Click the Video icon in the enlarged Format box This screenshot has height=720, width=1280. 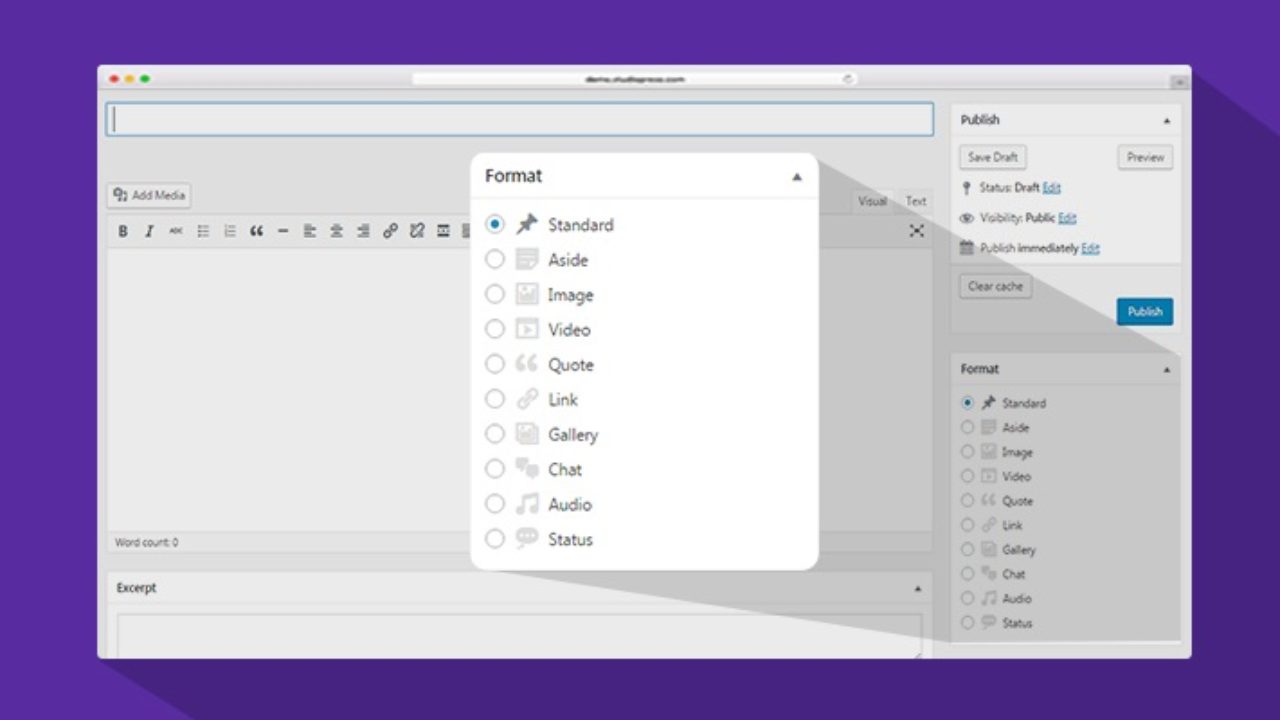[527, 329]
